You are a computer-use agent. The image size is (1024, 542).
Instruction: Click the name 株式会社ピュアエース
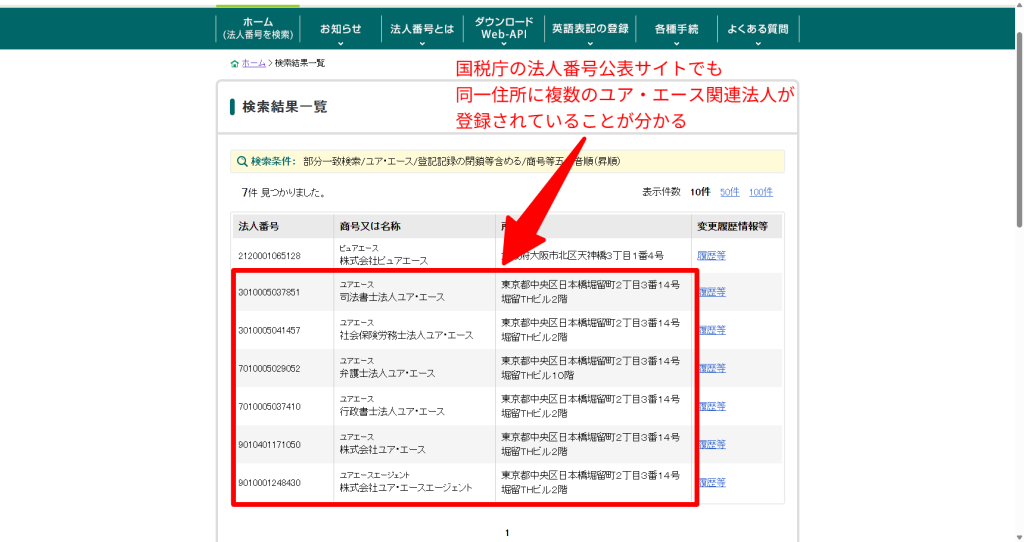point(383,261)
